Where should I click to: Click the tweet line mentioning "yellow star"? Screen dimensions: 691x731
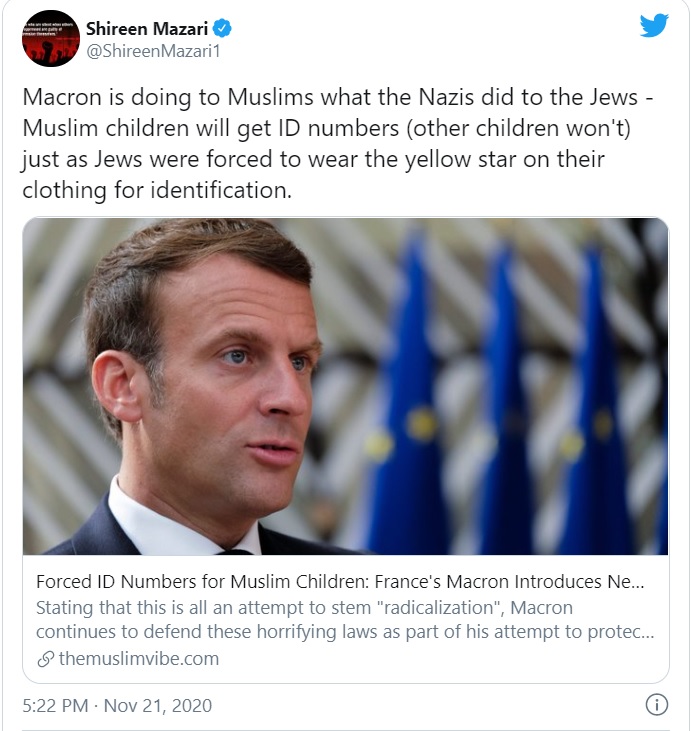(328, 162)
